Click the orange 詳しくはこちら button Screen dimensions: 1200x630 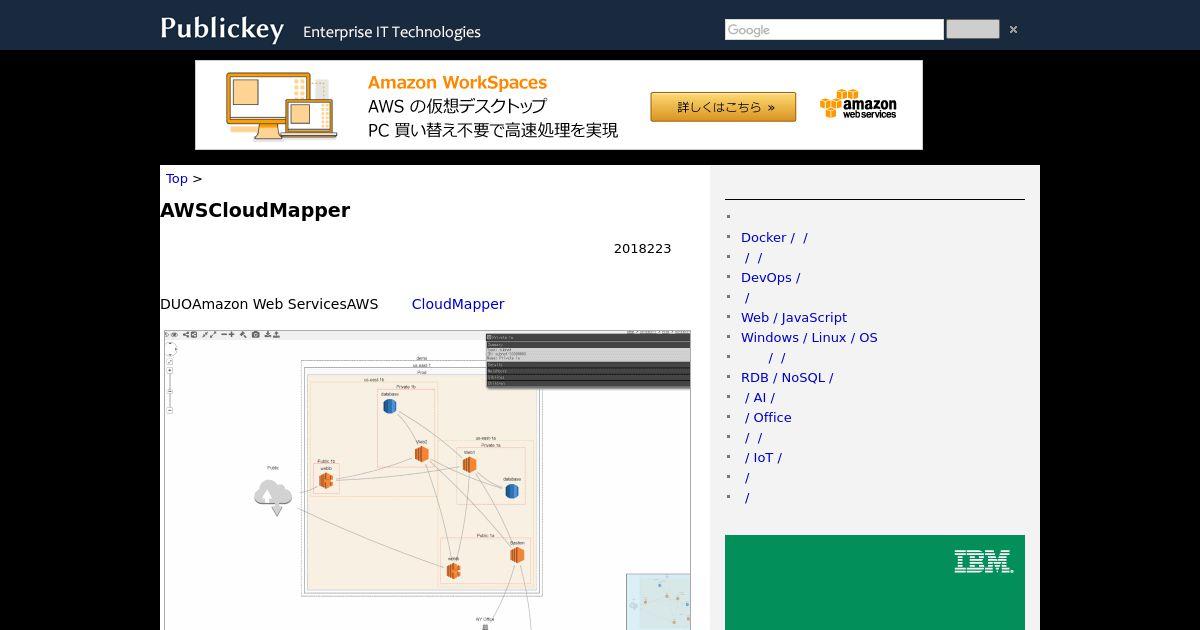(x=723, y=107)
